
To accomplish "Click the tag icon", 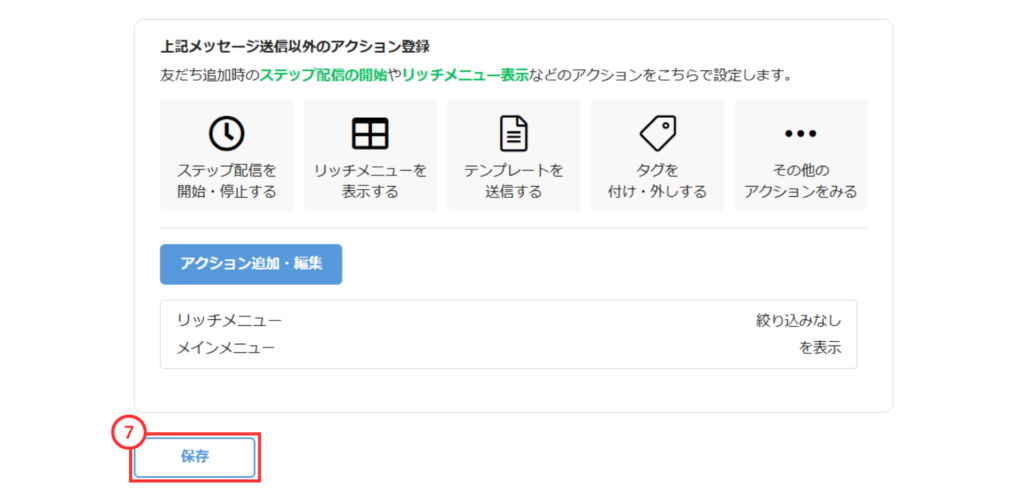I will click(657, 132).
